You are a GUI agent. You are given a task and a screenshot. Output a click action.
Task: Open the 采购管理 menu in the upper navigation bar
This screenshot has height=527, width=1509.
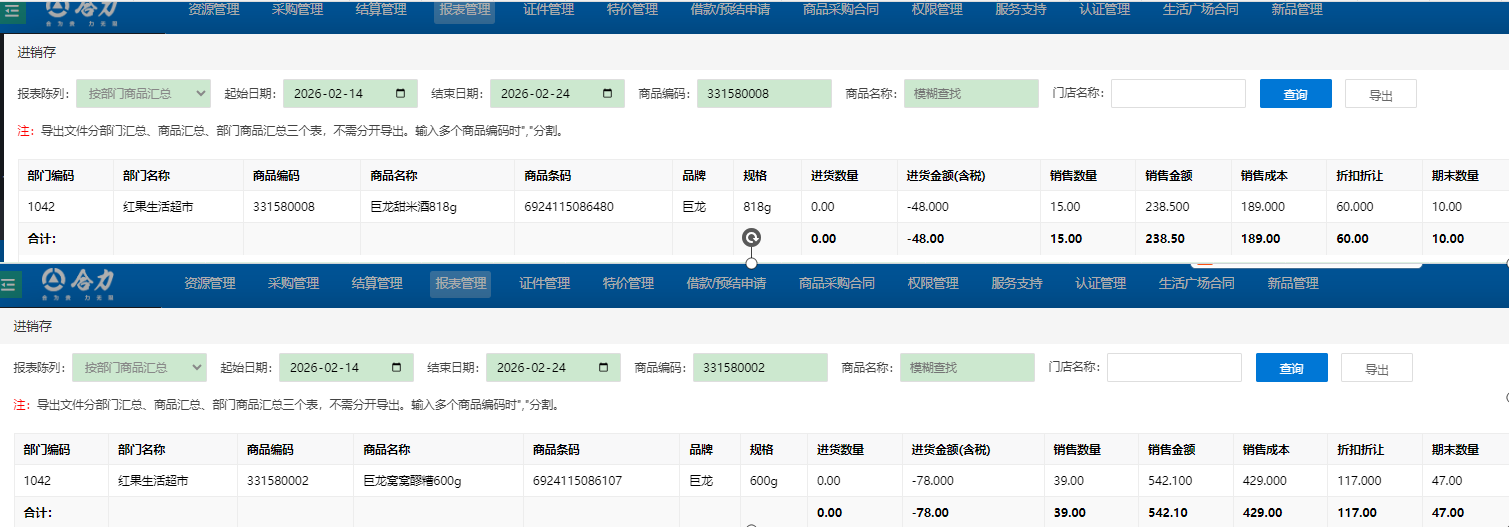tap(297, 10)
